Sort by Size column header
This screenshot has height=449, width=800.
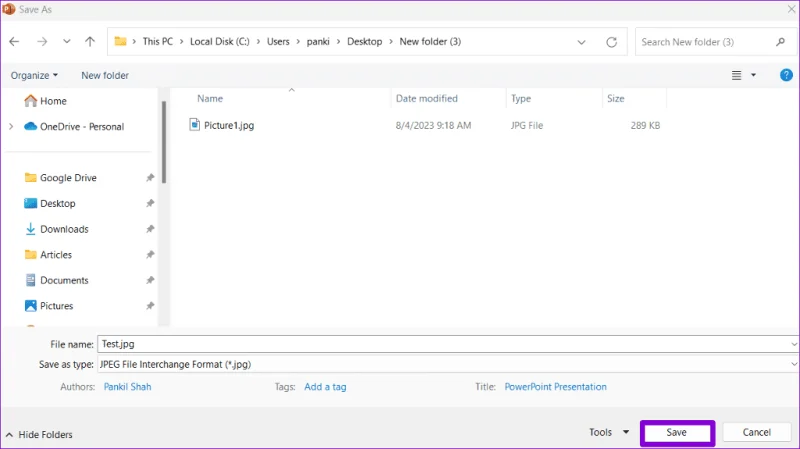616,98
